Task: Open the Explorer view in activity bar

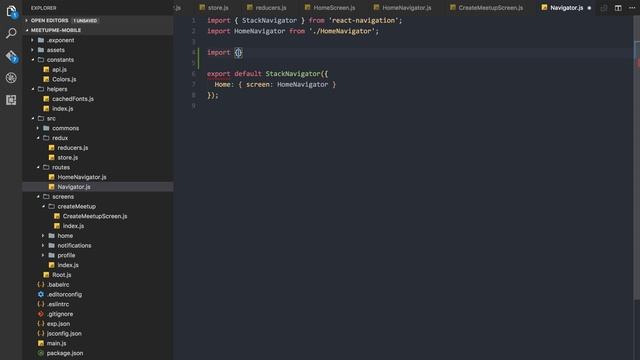Action: click(x=11, y=12)
